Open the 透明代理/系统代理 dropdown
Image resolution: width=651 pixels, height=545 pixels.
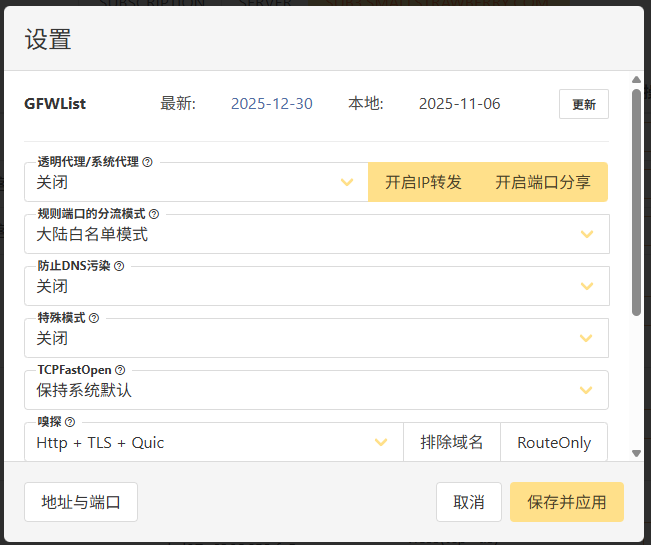point(196,182)
